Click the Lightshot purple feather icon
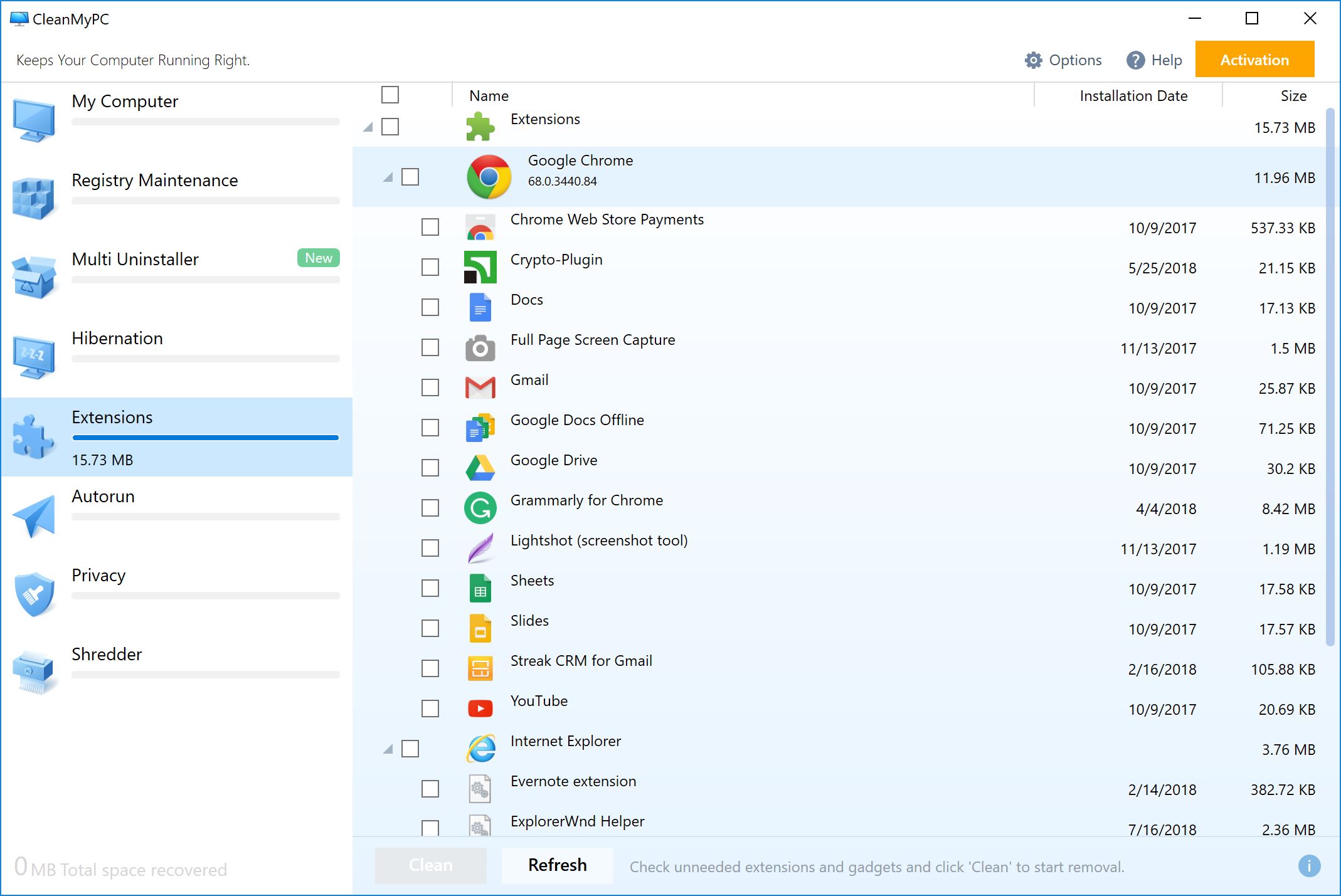 (x=480, y=548)
